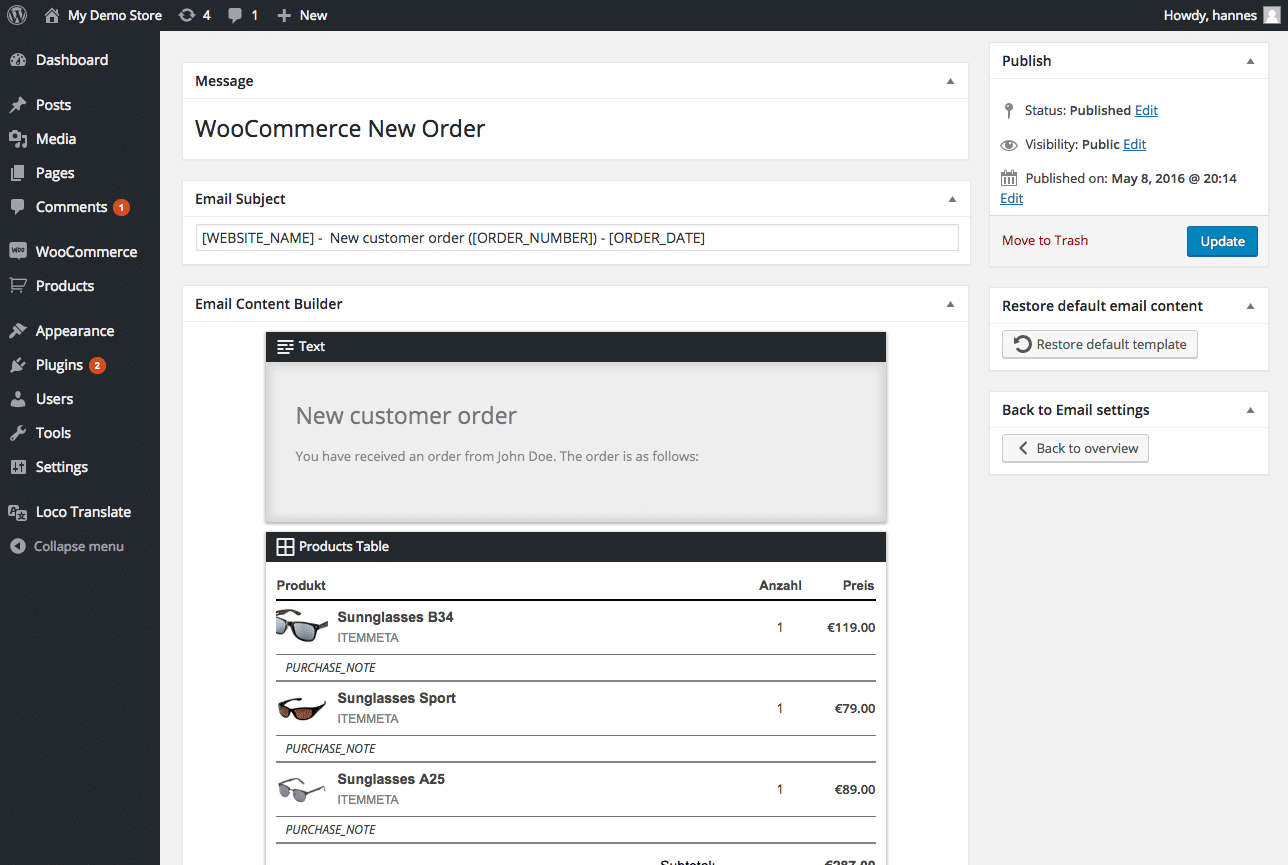Screen dimensions: 1288x865
Task: Click the Sunglasses A25 product name
Action: 391,779
